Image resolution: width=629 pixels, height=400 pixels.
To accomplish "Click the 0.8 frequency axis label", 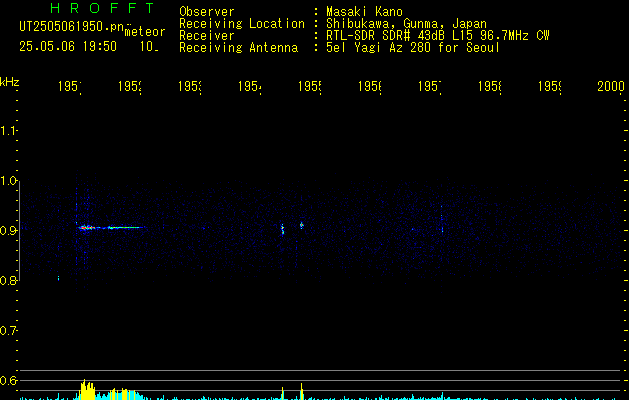I will tap(8, 280).
